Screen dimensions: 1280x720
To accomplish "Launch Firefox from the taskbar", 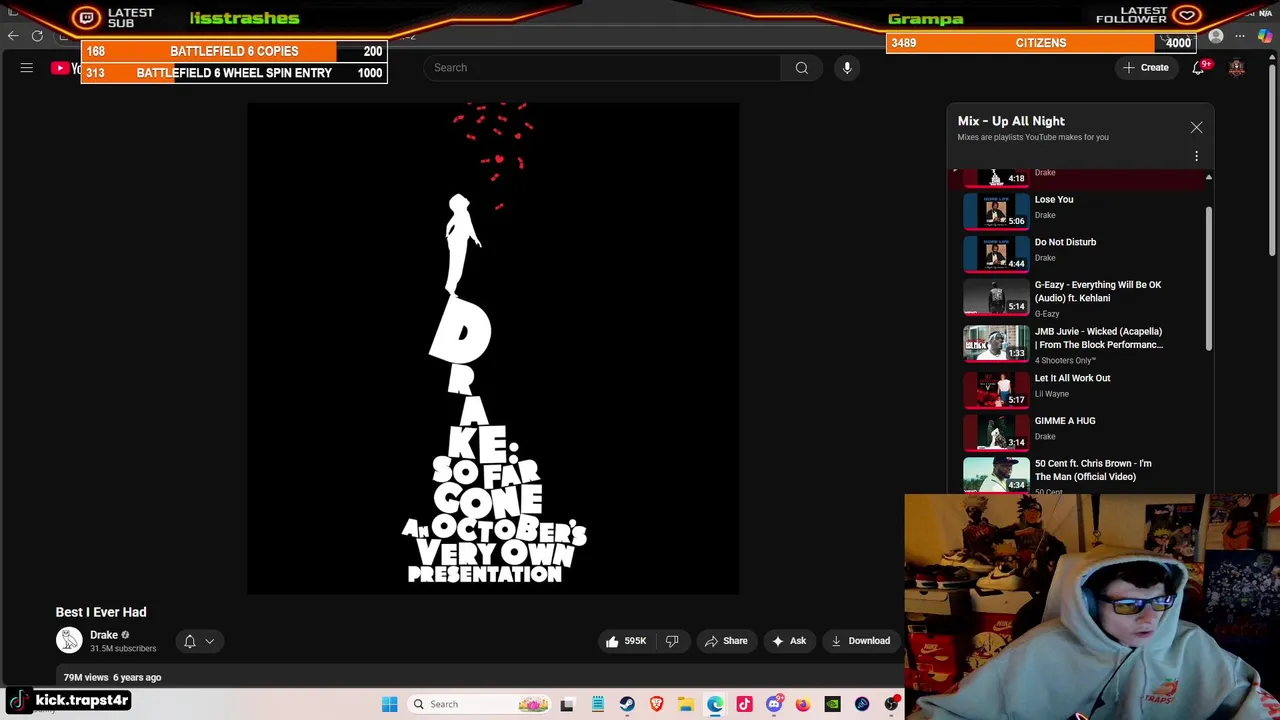I will (803, 704).
